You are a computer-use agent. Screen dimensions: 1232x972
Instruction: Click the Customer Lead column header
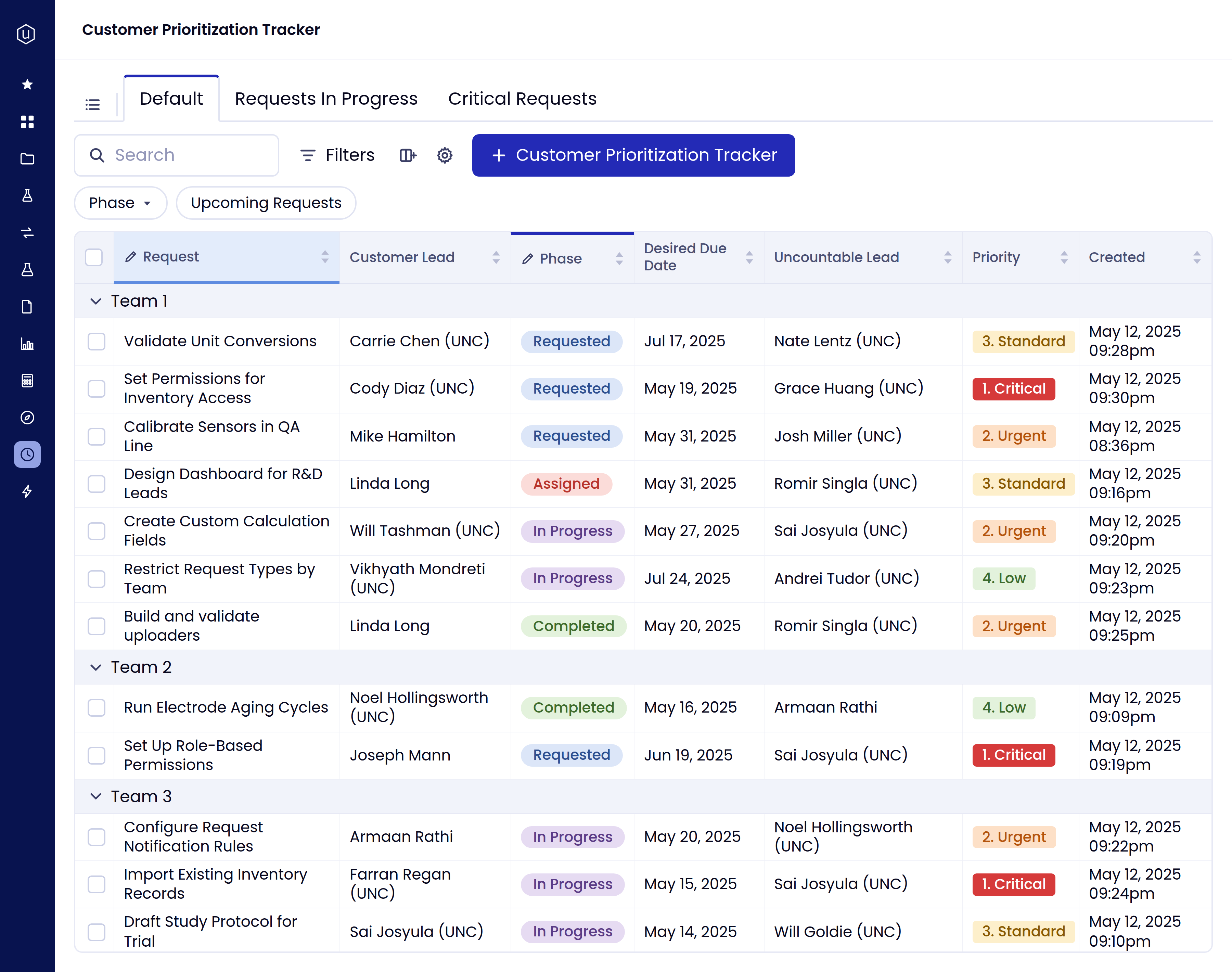425,258
